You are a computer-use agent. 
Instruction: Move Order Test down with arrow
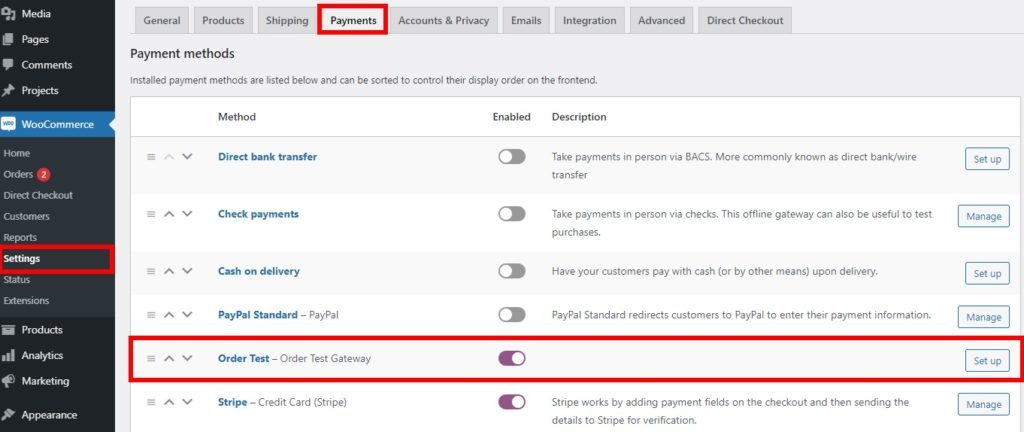[187, 358]
